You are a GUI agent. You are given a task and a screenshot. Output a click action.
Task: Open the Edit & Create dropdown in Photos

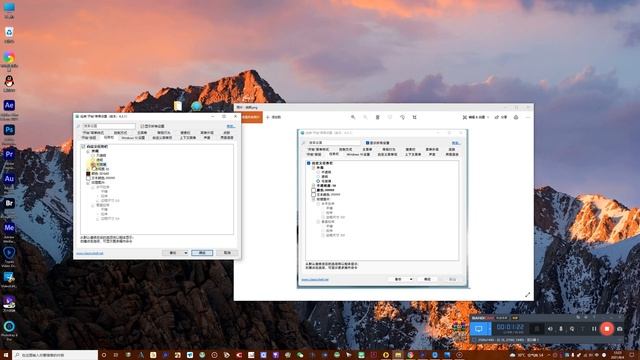pos(476,117)
